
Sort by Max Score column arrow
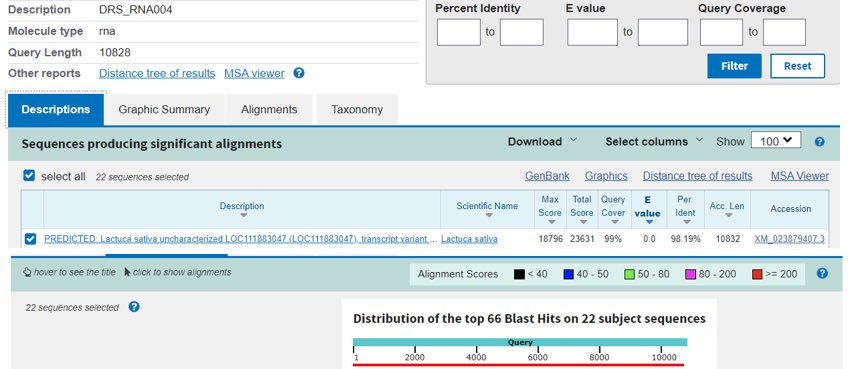tap(552, 222)
